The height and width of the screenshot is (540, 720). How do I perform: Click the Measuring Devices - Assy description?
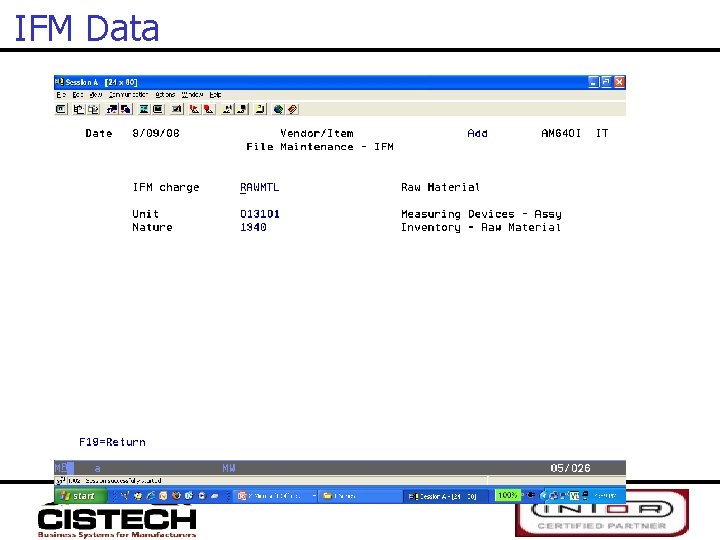(x=481, y=214)
